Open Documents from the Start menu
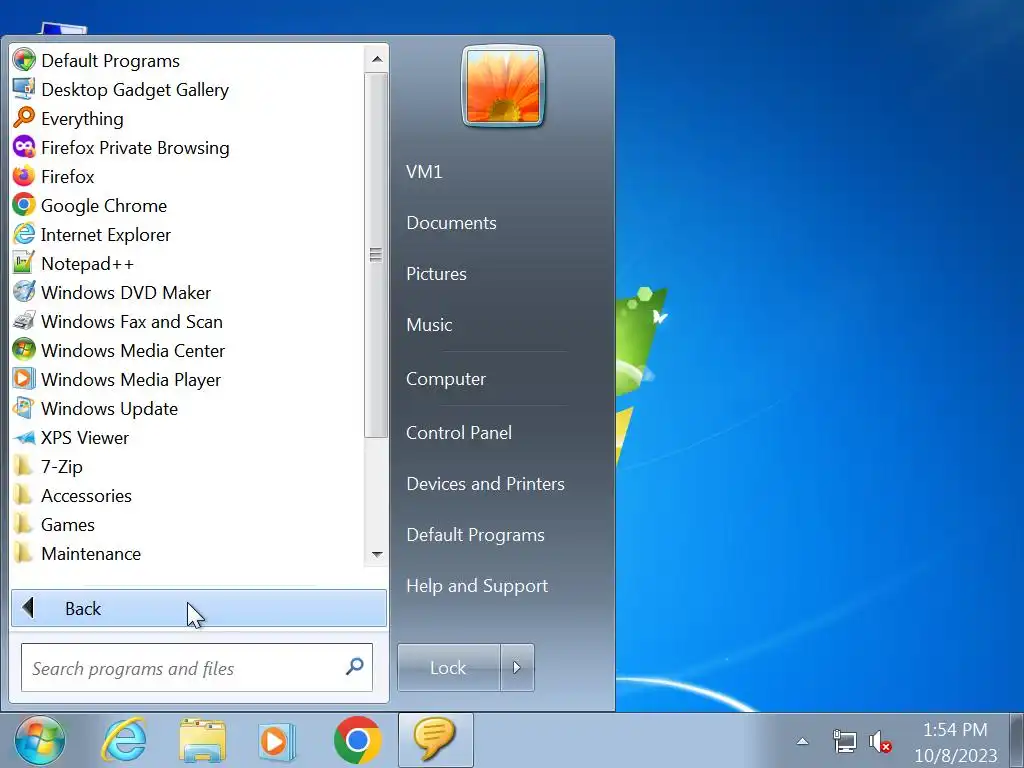The height and width of the screenshot is (768, 1024). coord(451,223)
